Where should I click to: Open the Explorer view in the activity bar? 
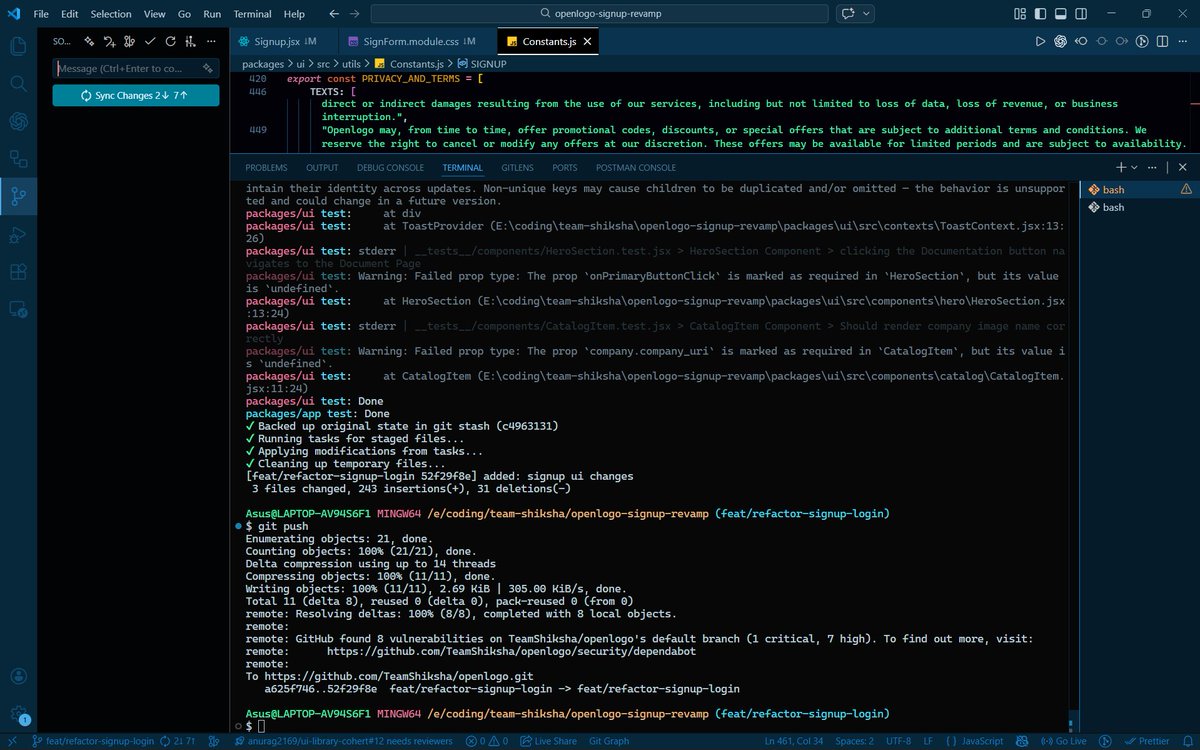pyautogui.click(x=18, y=46)
